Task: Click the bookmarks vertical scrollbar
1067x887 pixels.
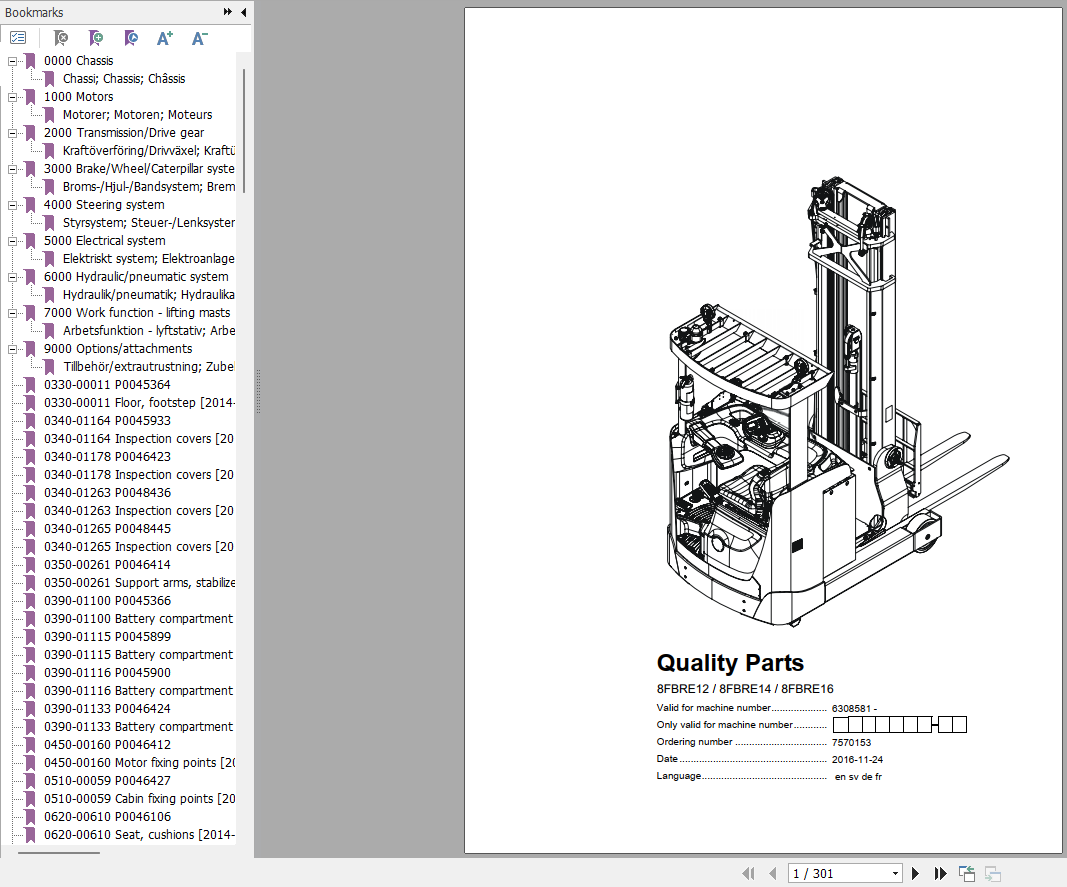Action: point(244,131)
